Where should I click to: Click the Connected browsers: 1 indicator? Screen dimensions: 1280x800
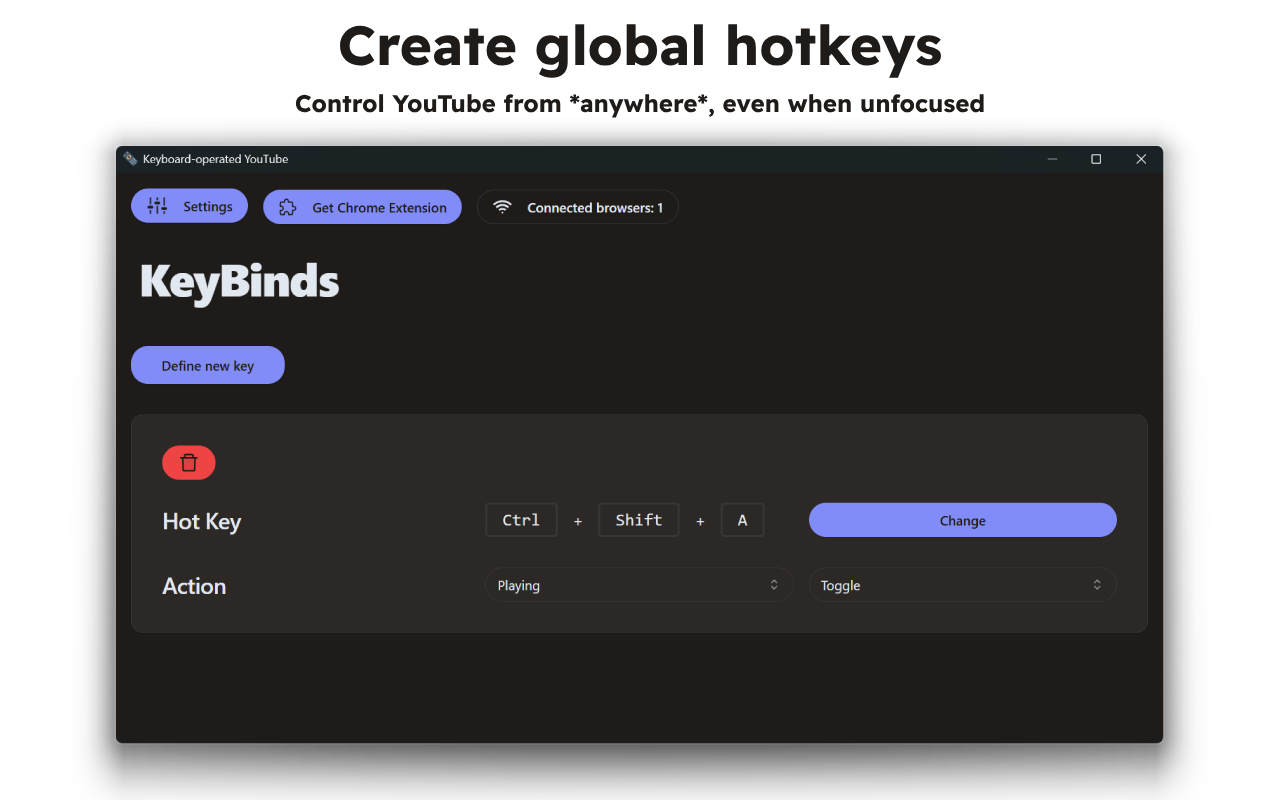click(578, 207)
